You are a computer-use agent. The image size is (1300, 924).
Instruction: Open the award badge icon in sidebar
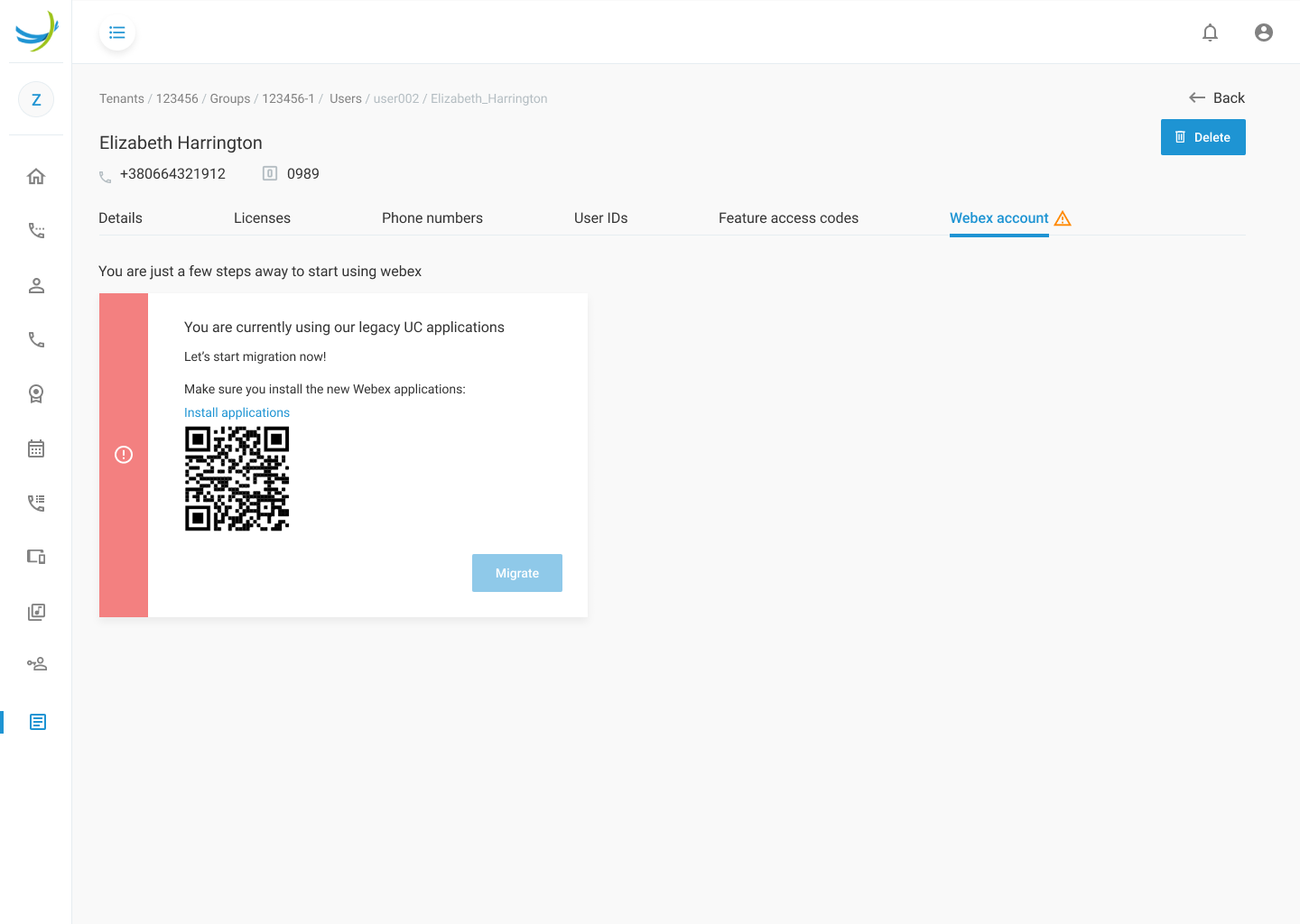click(x=36, y=393)
